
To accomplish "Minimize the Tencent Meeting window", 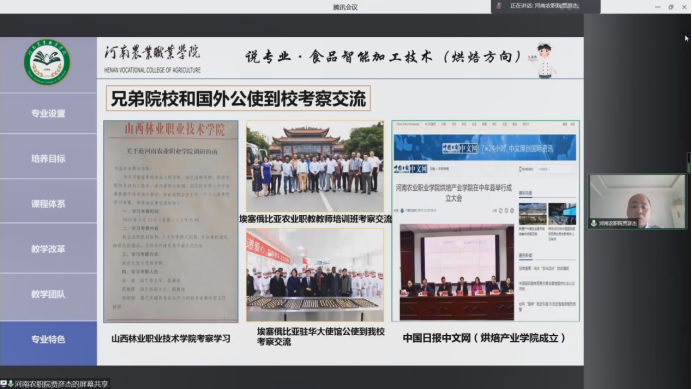I will (x=657, y=7).
